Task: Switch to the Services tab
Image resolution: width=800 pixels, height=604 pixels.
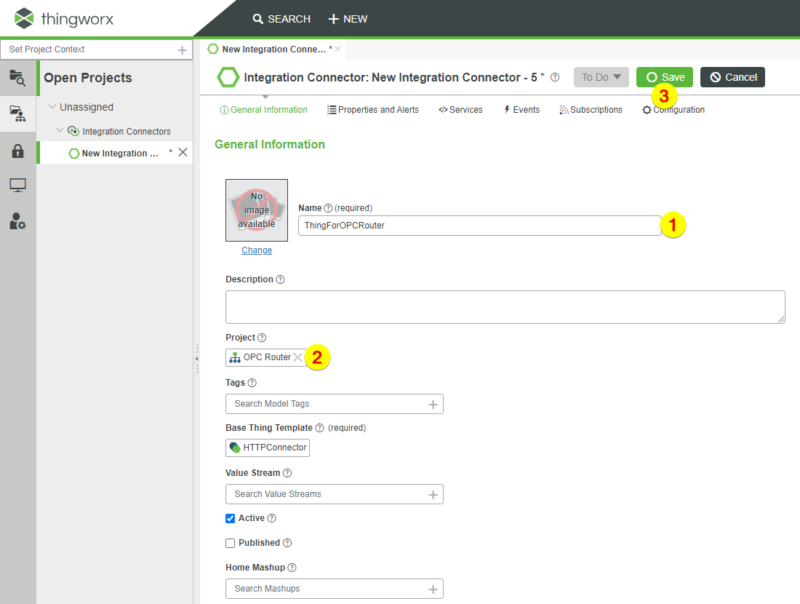Action: [460, 110]
